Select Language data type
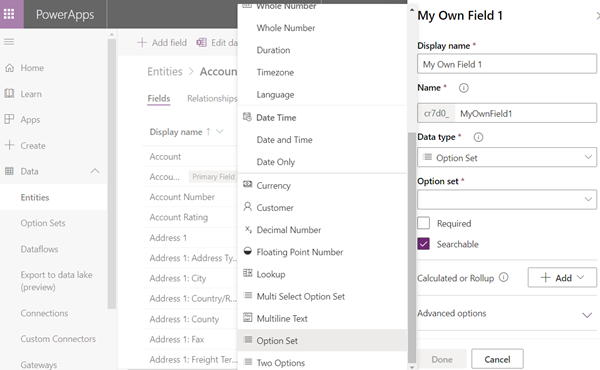600x370 pixels. 275,95
